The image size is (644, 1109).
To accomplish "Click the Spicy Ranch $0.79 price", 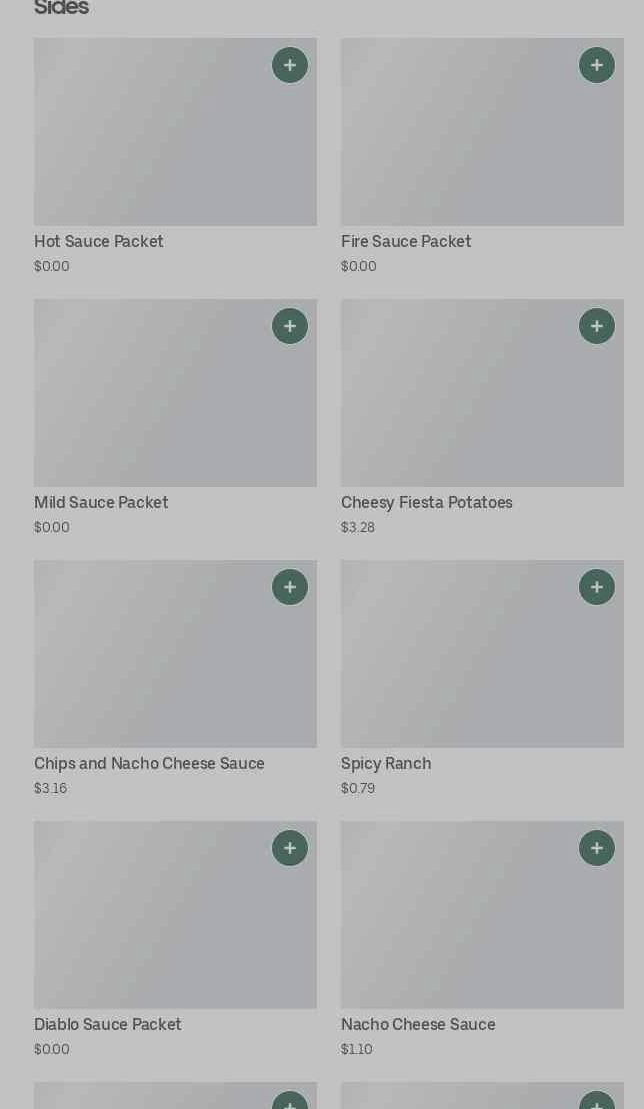I will (358, 788).
